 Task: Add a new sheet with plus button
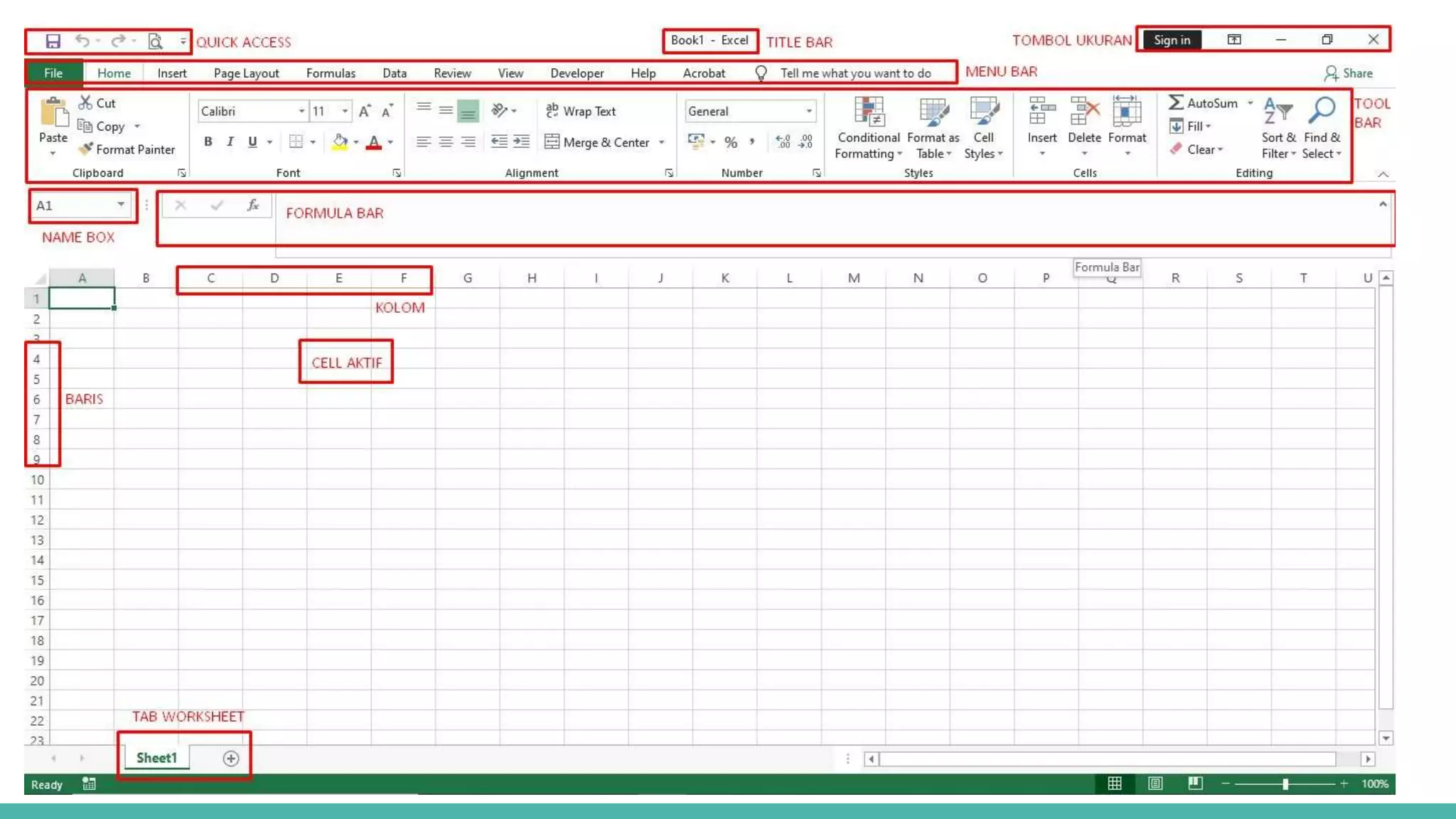(x=230, y=759)
